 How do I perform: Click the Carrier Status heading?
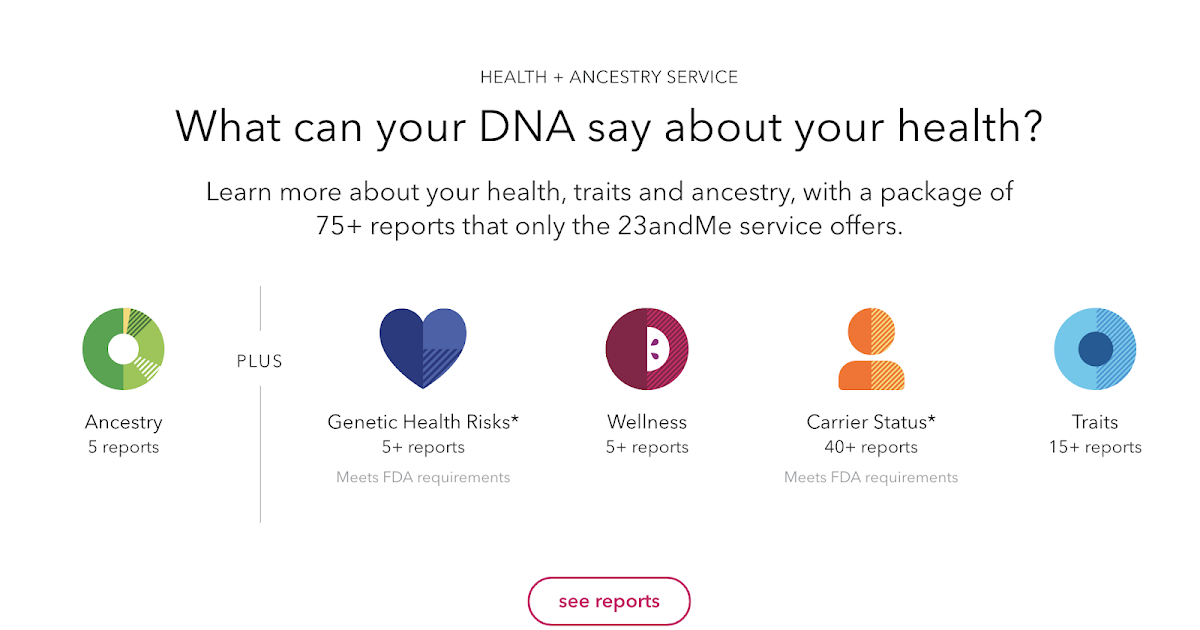[x=870, y=422]
